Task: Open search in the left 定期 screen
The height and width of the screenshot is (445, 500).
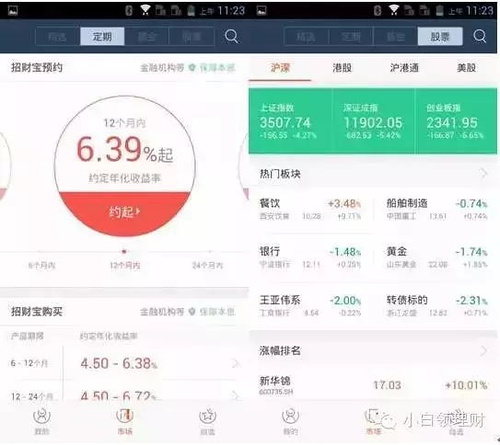Action: [x=231, y=36]
